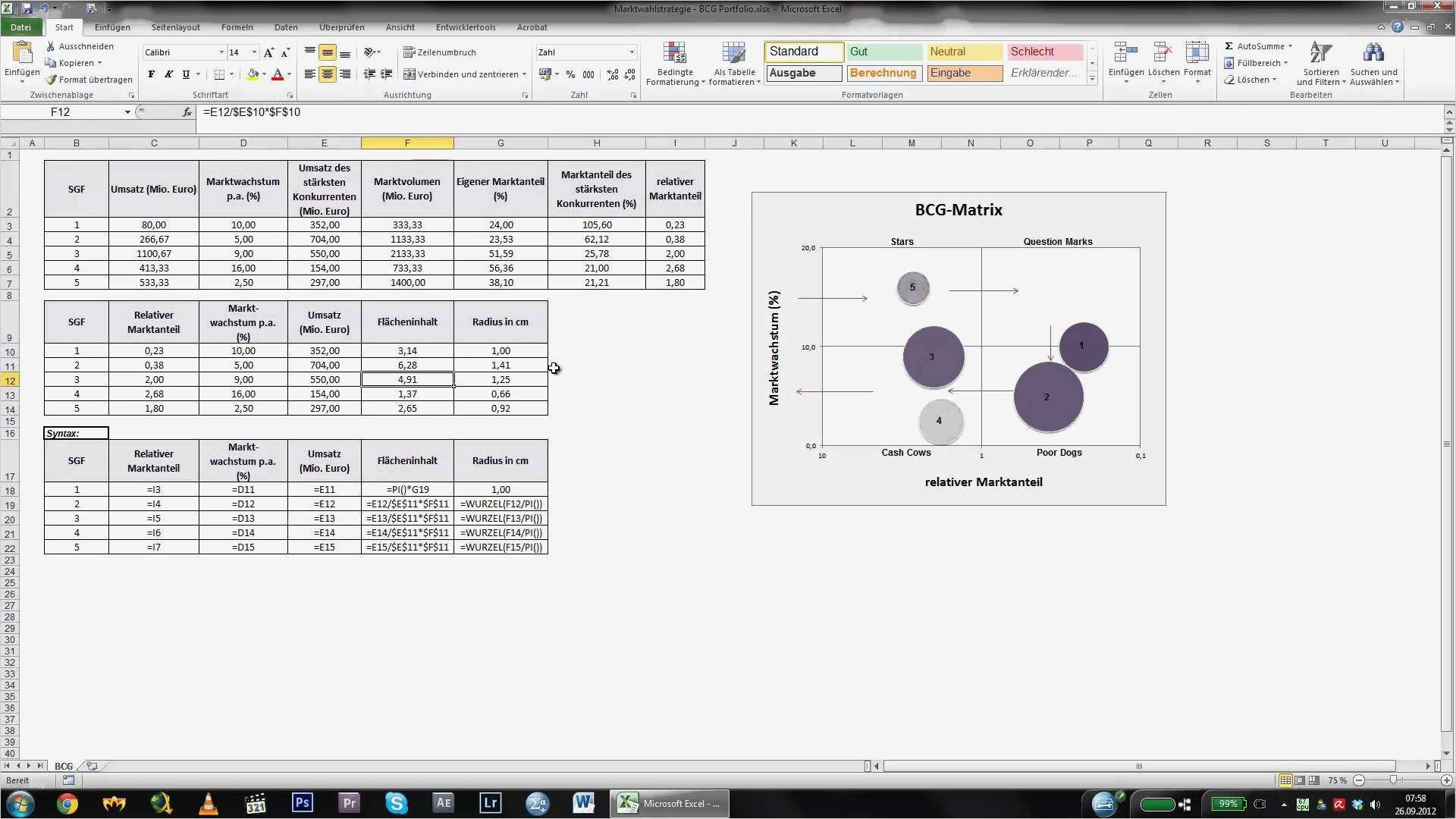Click the Format übertragen paintbrush
This screenshot has height=819, width=1456.
(x=51, y=80)
